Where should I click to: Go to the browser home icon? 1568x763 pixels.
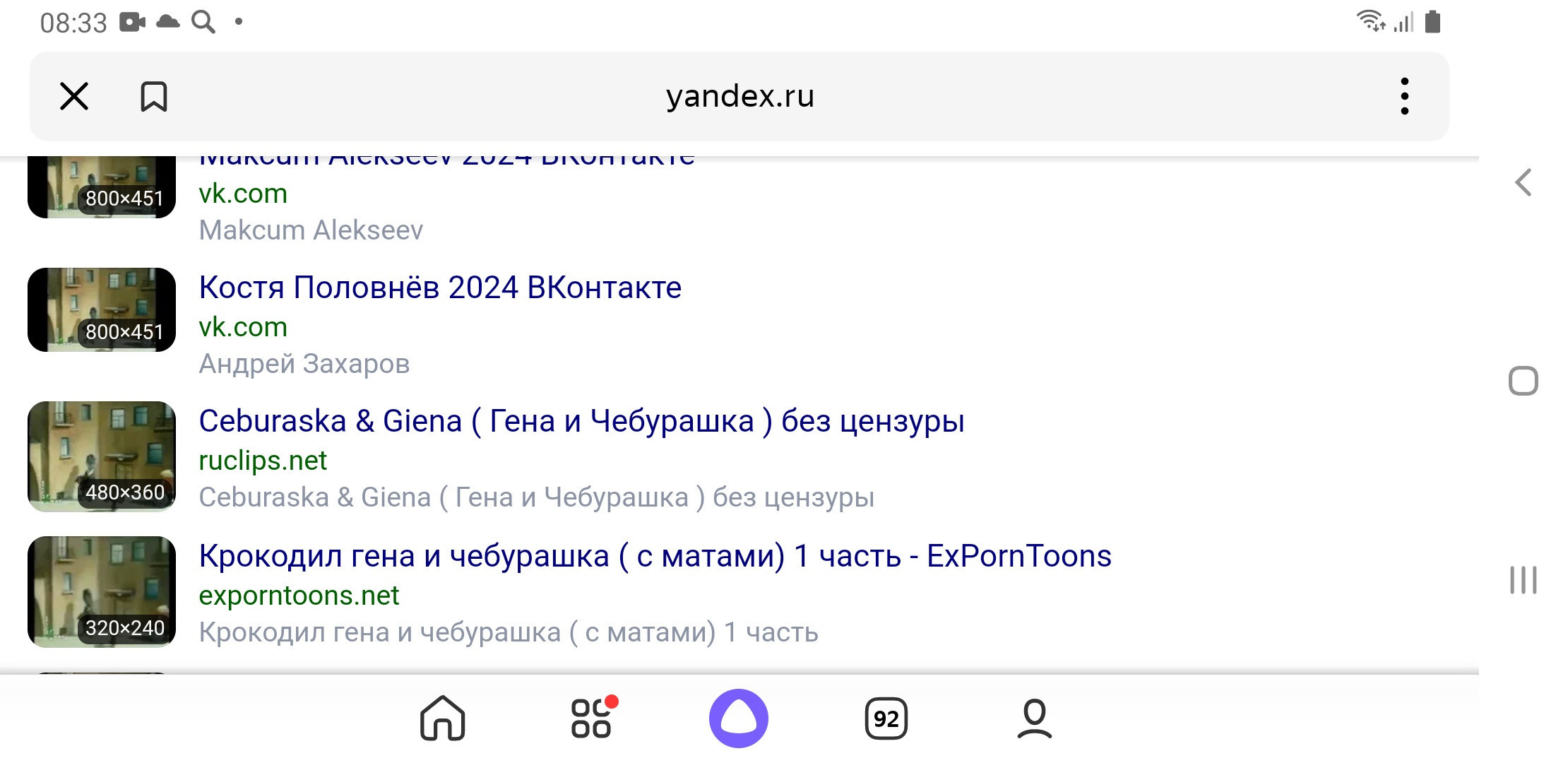click(442, 718)
